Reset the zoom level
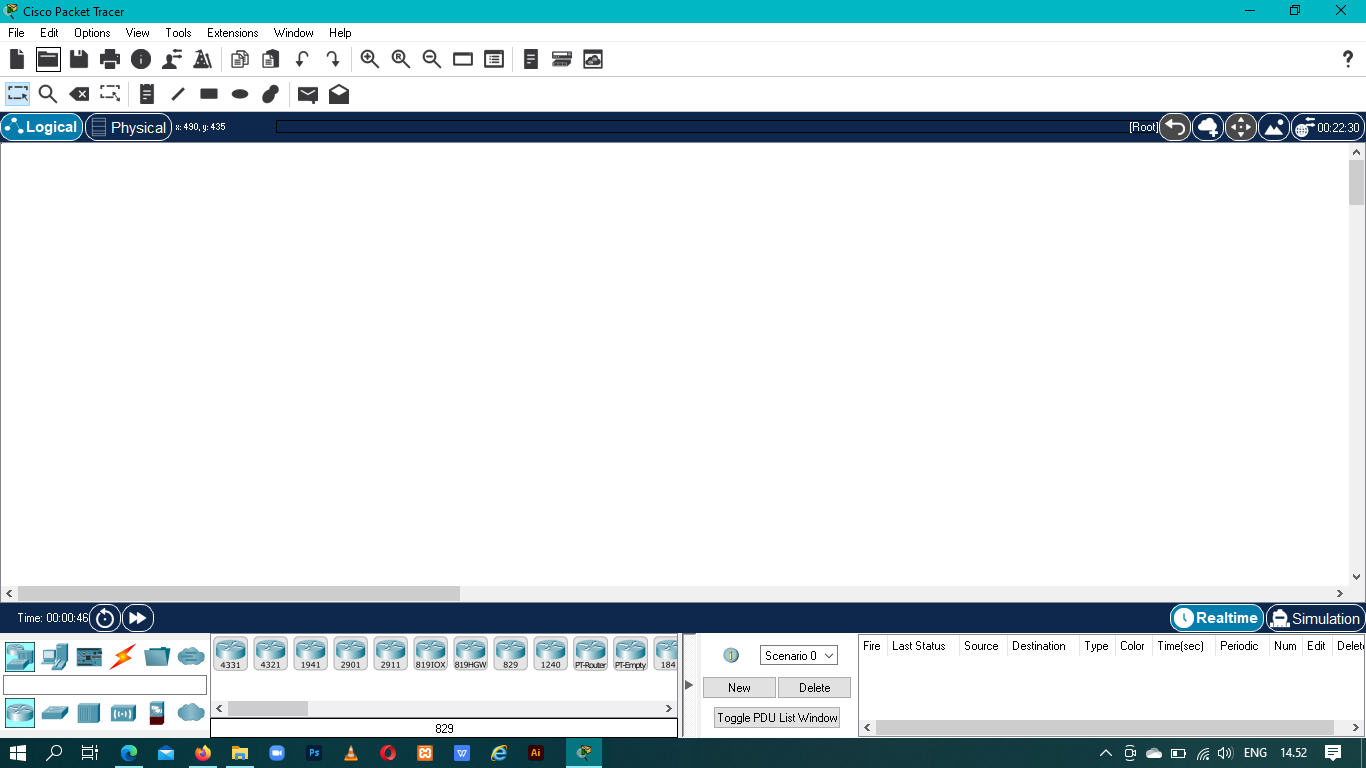 pyautogui.click(x=401, y=59)
